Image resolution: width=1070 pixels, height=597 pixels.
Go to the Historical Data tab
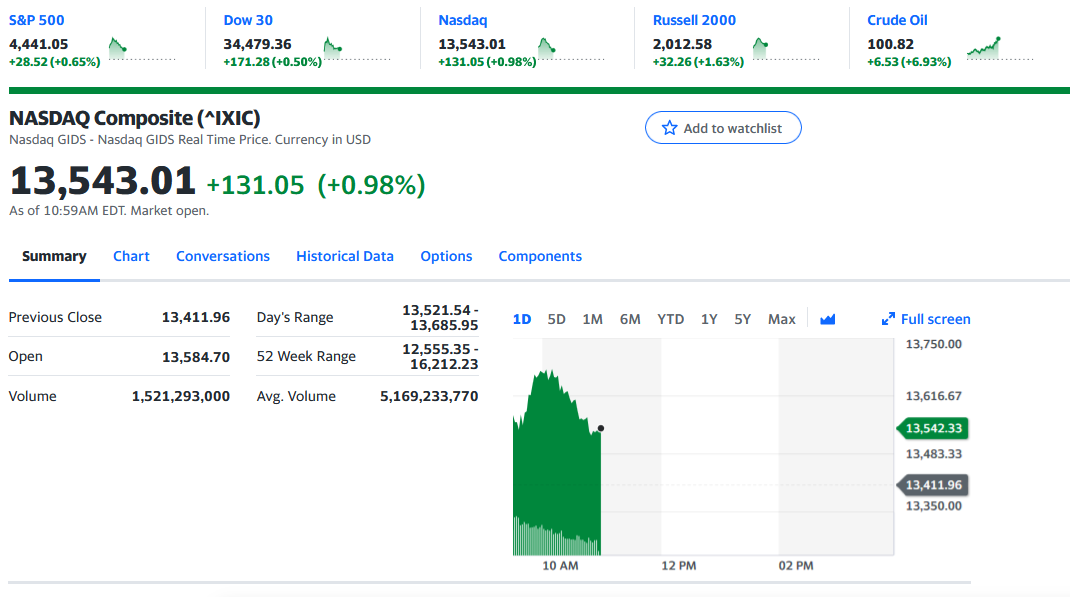345,257
